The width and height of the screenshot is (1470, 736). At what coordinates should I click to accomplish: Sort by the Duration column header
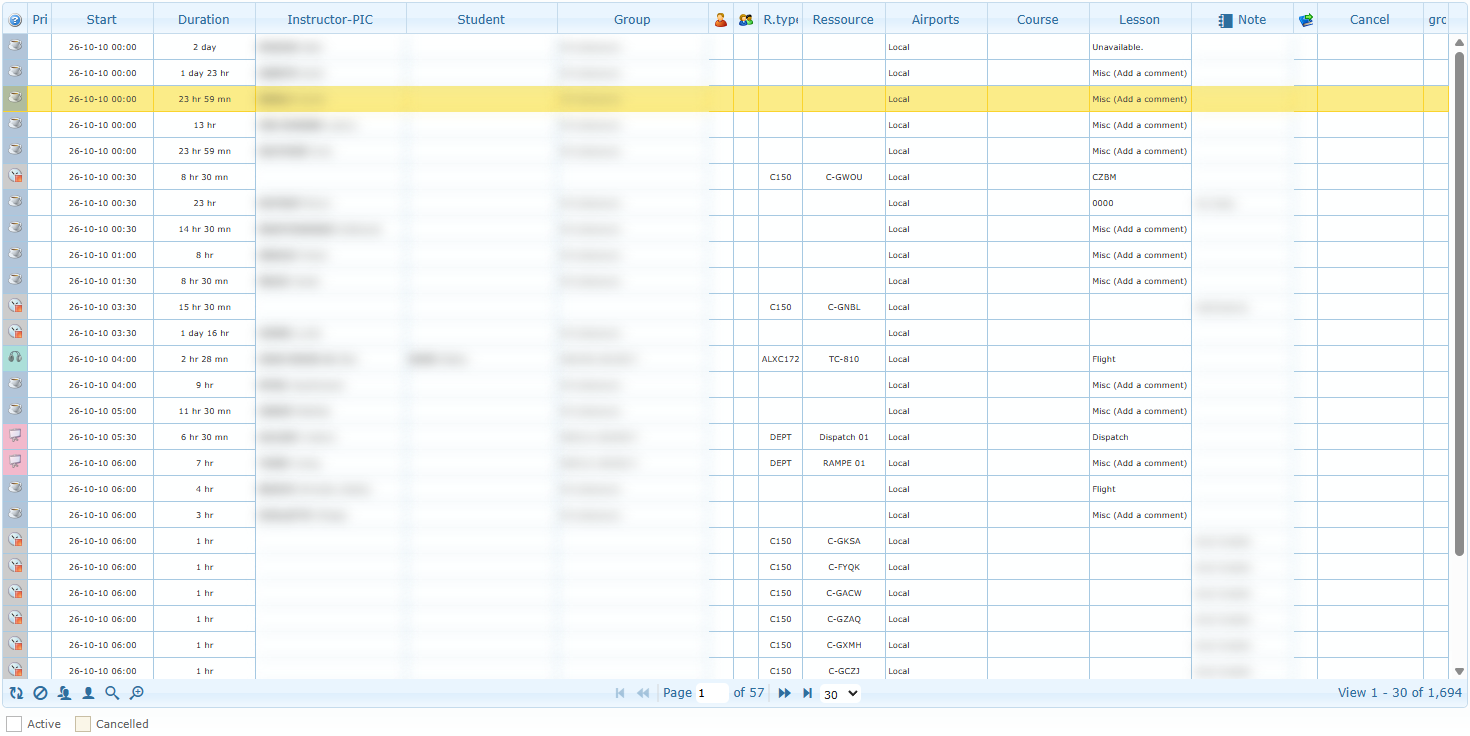pos(204,19)
